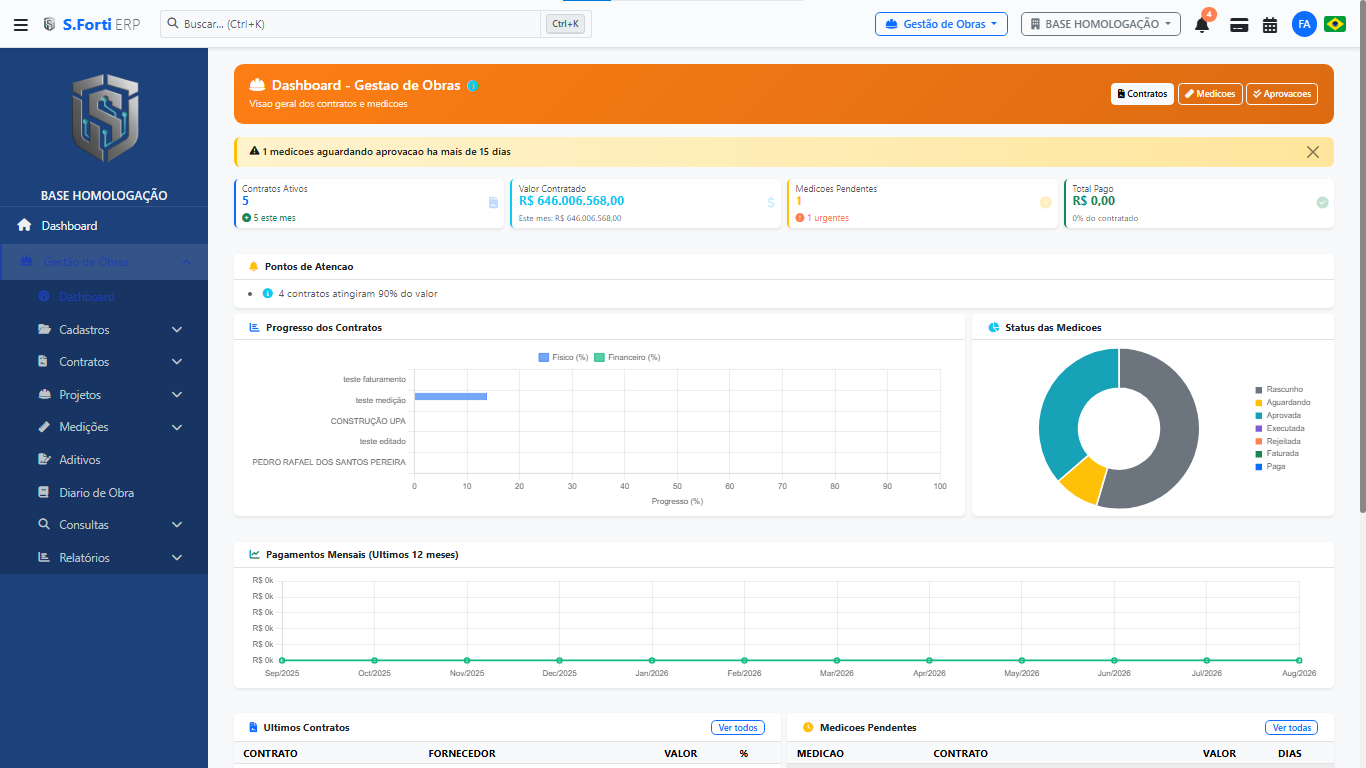
Task: Click the check icon in Total Pago card
Action: [x=1322, y=202]
